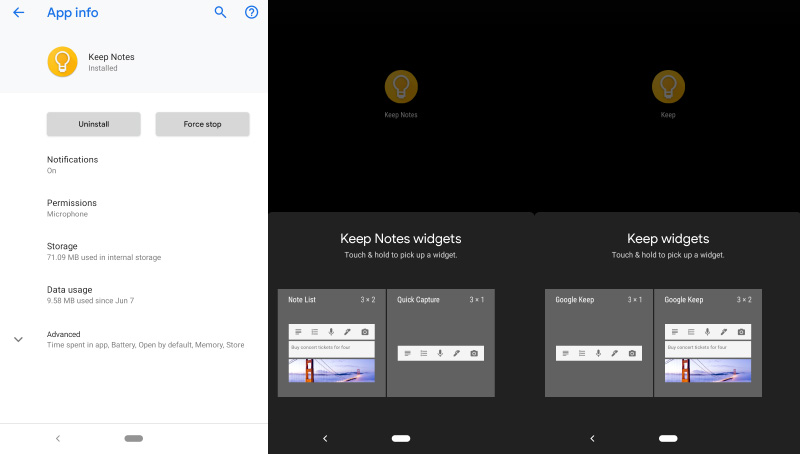
Task: Tap list icon in Google Keep 3×2 widget
Action: point(691,332)
